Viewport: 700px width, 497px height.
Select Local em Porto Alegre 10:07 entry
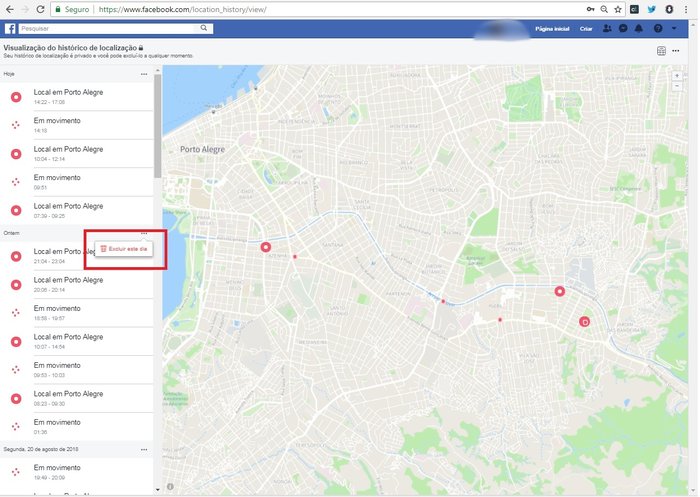click(77, 341)
